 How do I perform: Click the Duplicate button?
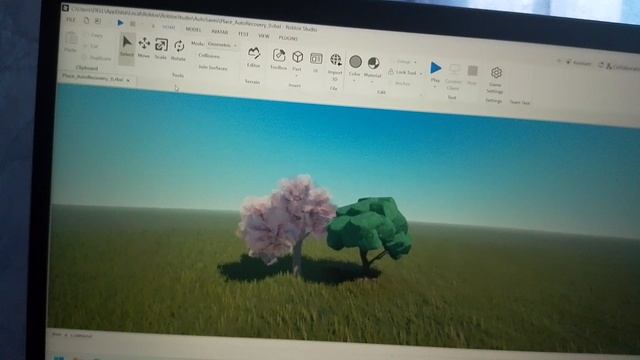tap(97, 58)
